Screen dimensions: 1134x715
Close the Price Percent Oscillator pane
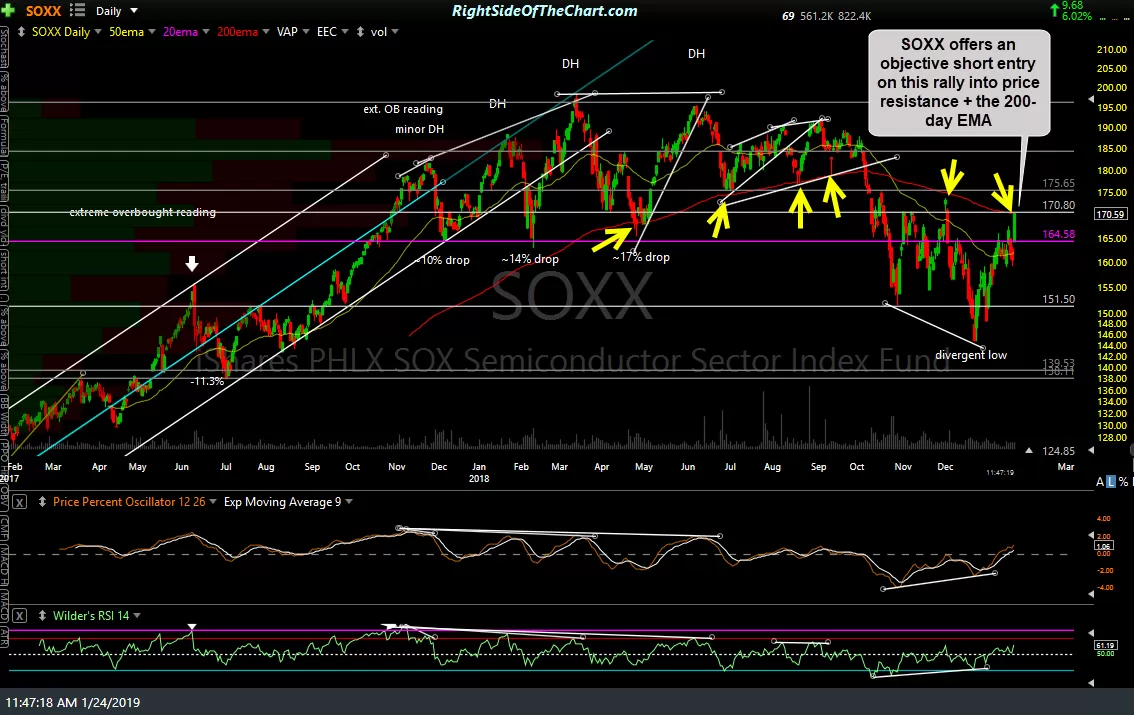[20, 502]
